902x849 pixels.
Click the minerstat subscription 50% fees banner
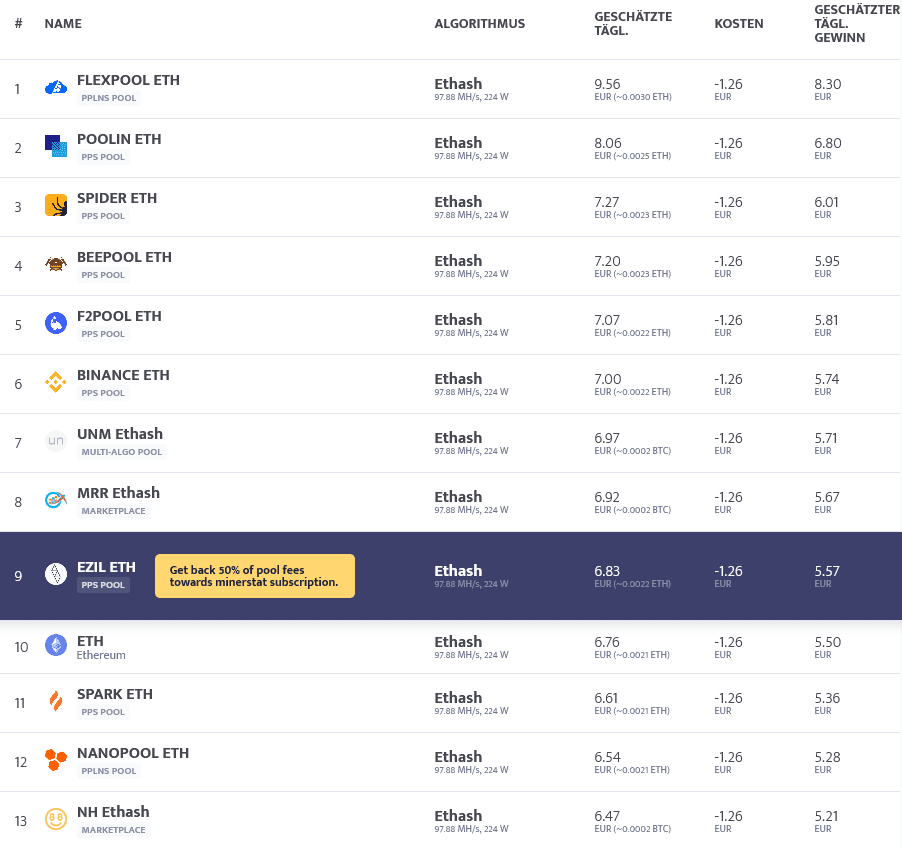click(255, 576)
